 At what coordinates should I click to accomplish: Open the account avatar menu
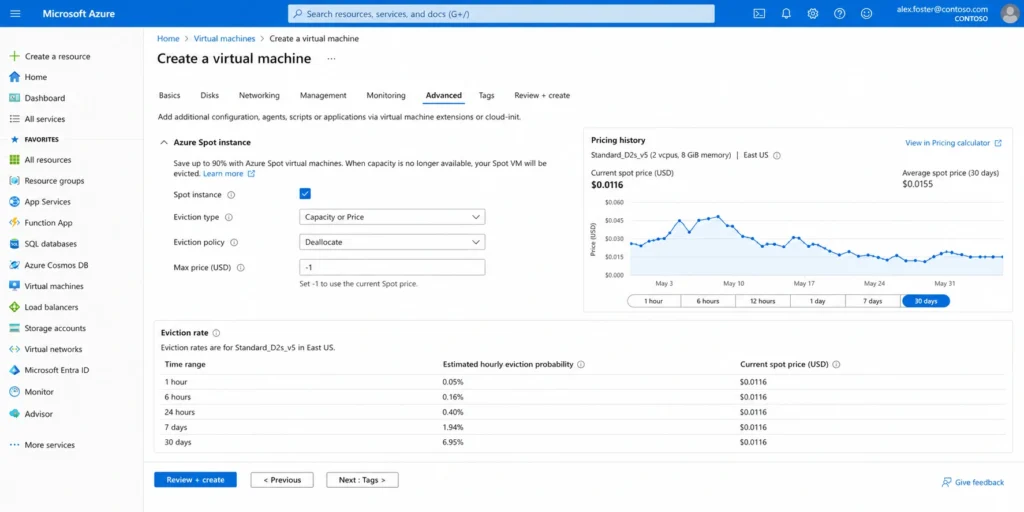[x=1010, y=14]
